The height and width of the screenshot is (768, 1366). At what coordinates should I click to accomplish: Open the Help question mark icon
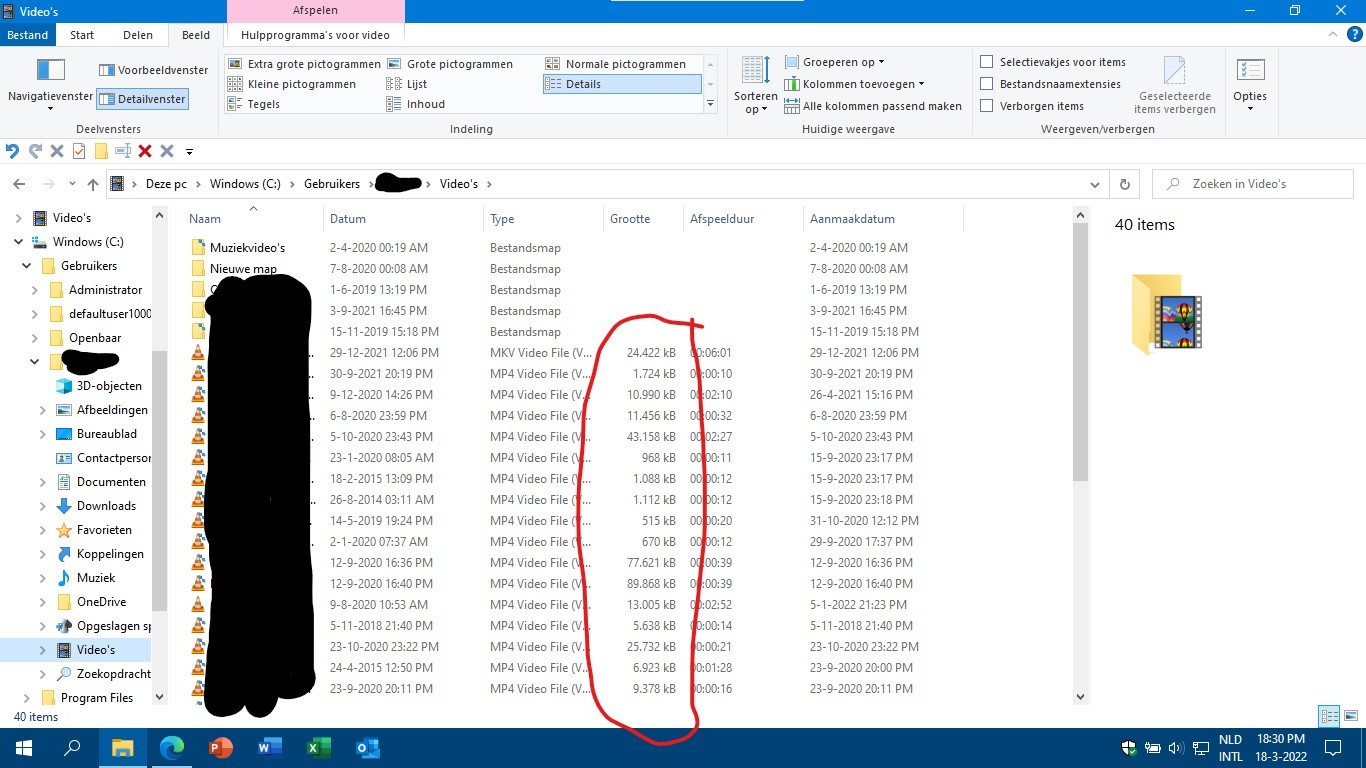[1355, 35]
